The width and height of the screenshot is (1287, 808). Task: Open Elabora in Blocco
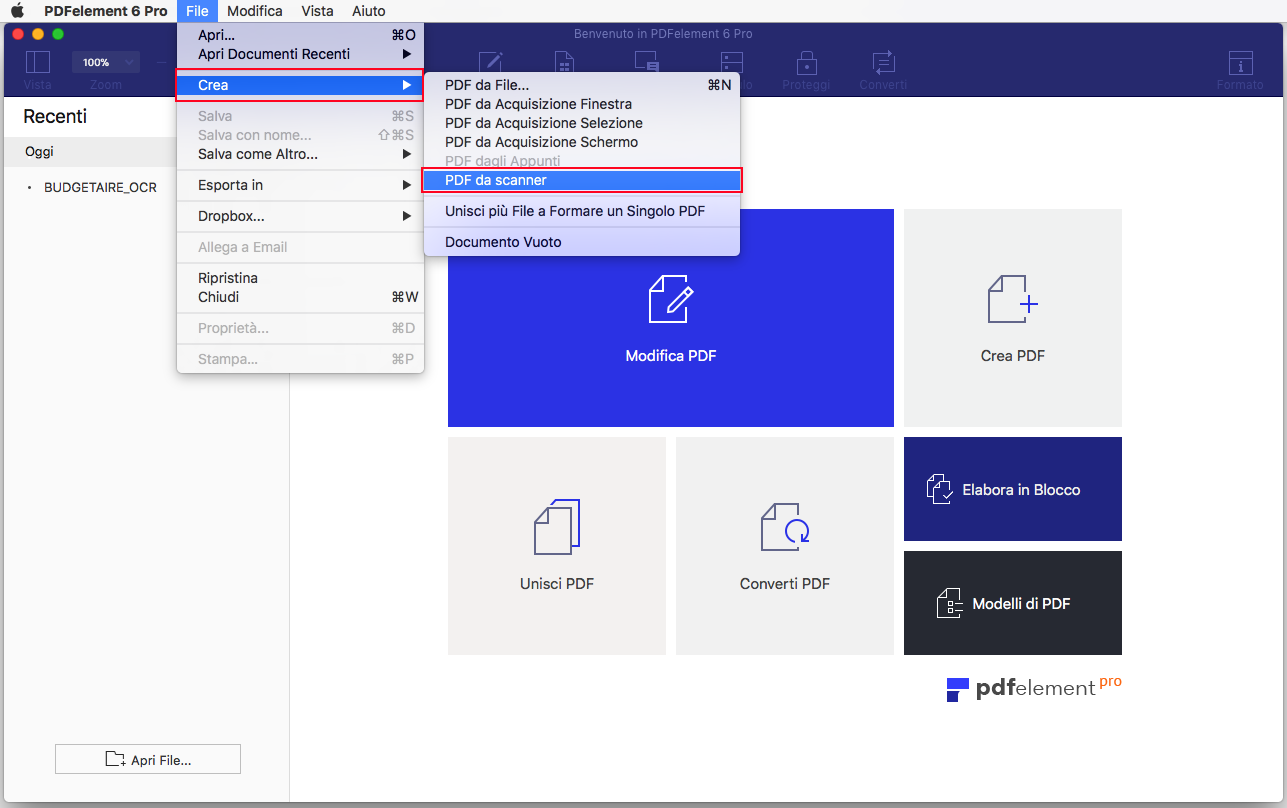click(1013, 489)
